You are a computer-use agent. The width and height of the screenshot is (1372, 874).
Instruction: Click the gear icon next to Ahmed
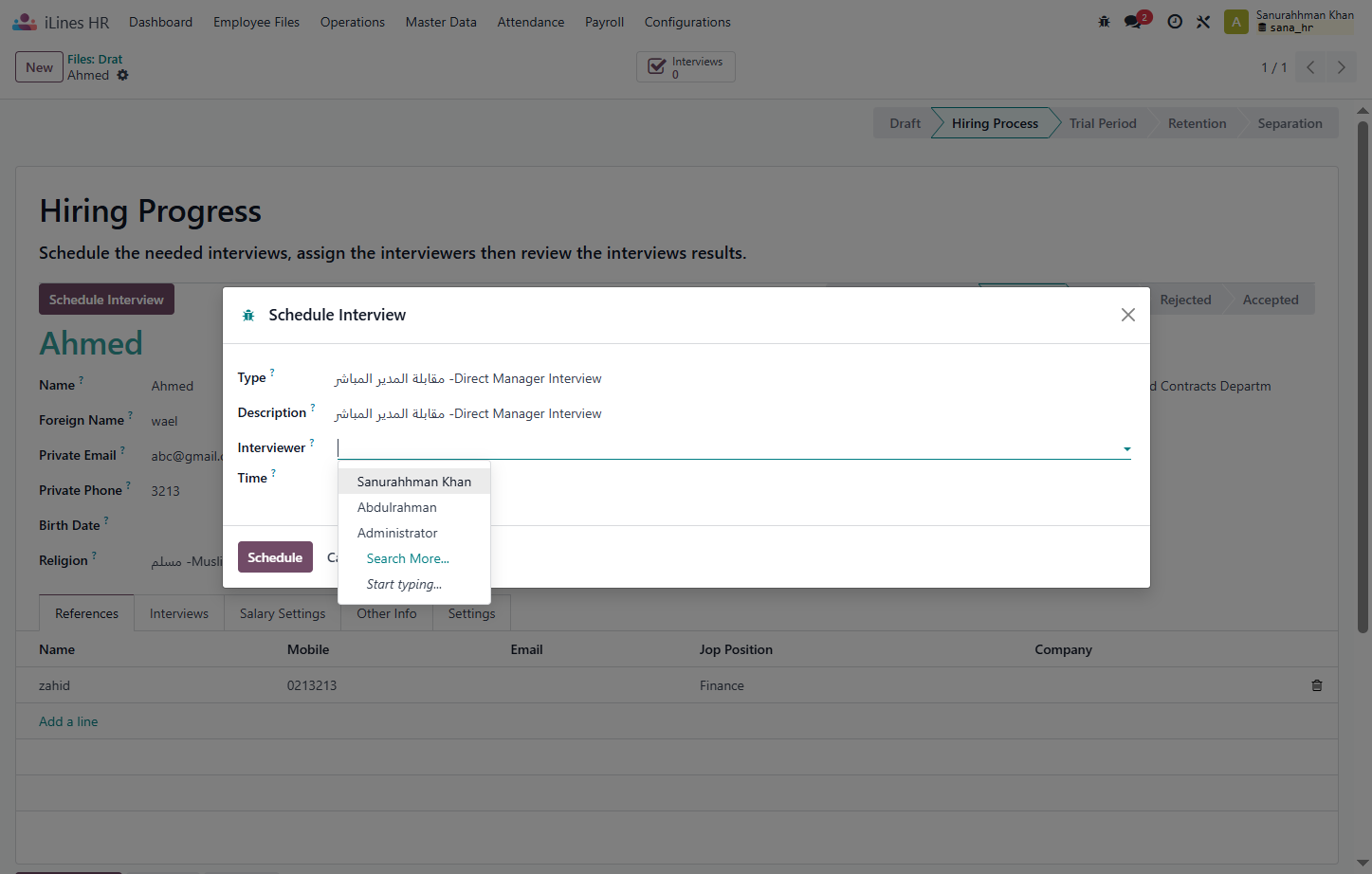pyautogui.click(x=122, y=75)
